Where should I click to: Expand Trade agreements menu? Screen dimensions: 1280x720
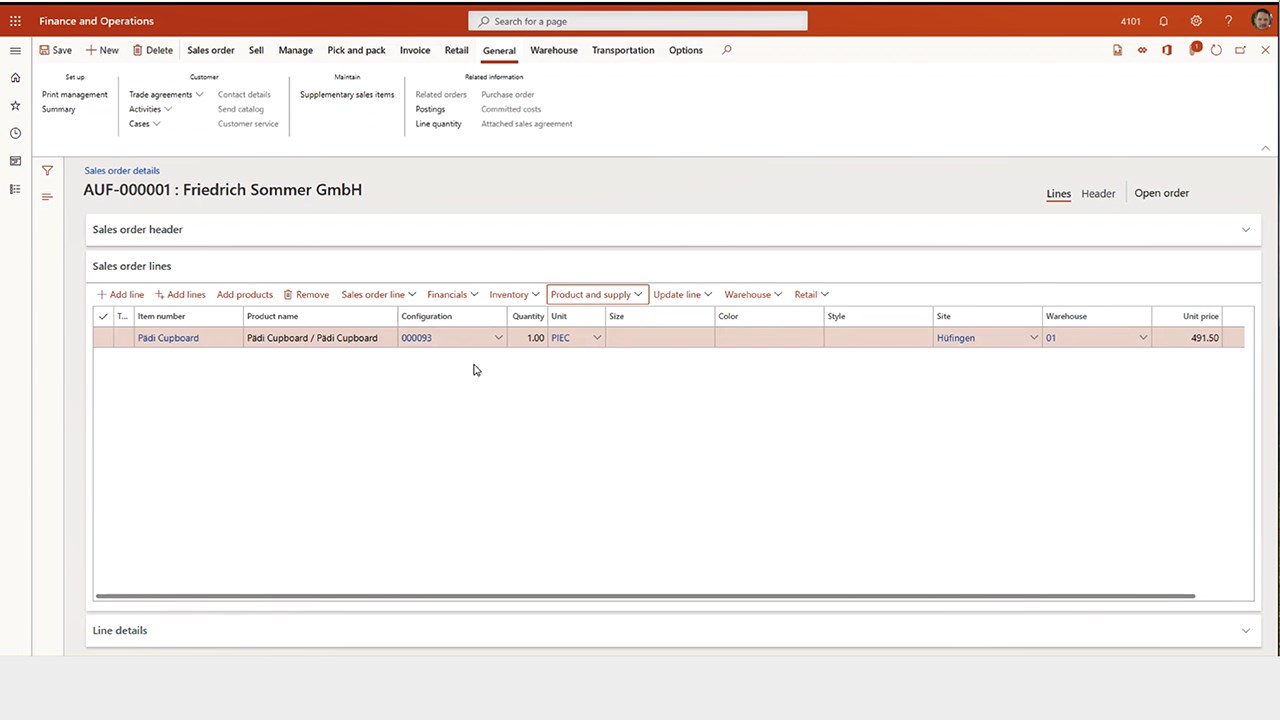click(x=166, y=95)
